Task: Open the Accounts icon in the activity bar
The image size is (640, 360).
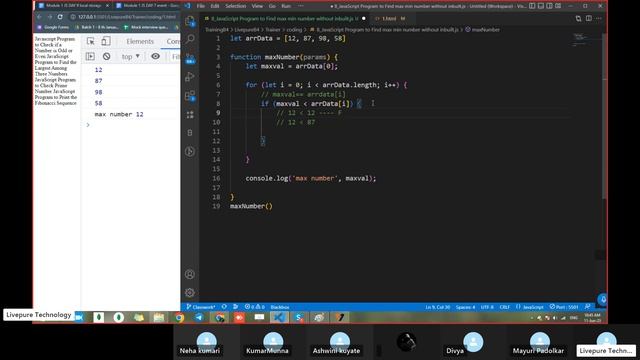Action: (190, 274)
